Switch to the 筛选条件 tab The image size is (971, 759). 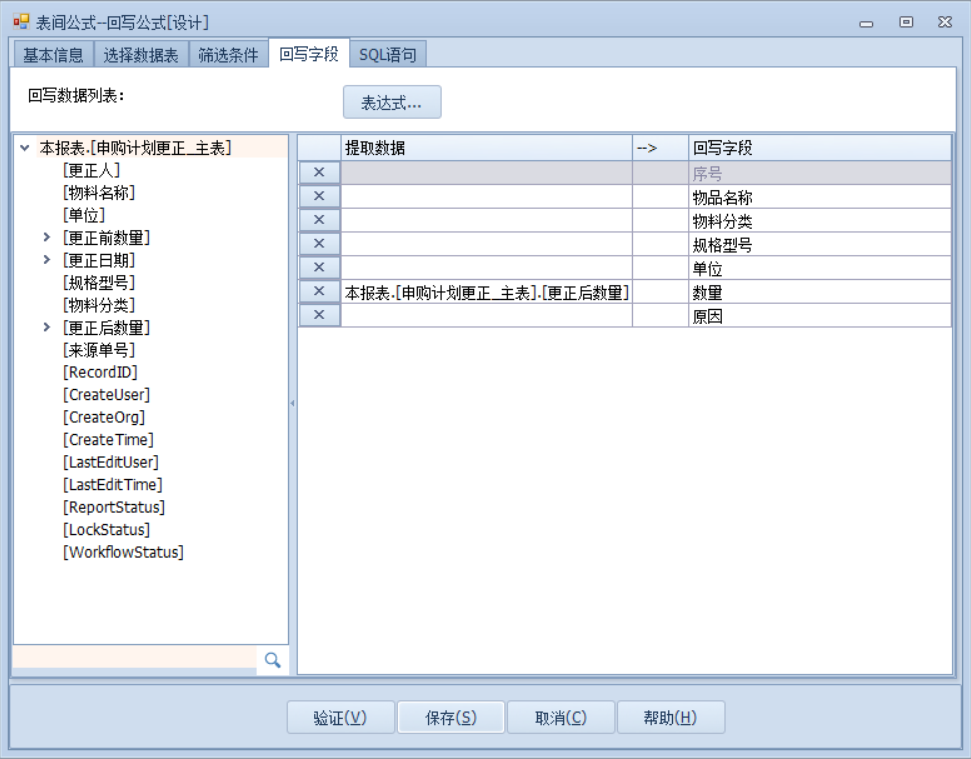[x=228, y=55]
